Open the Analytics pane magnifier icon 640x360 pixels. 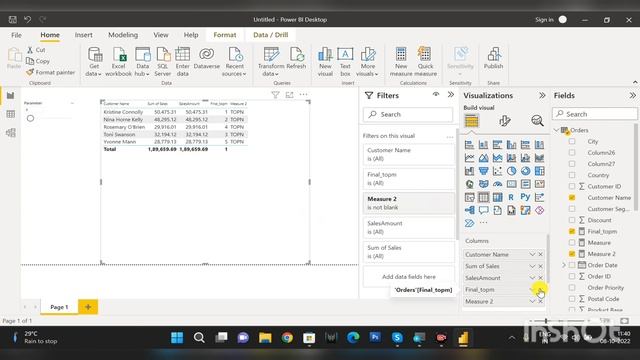[x=537, y=121]
